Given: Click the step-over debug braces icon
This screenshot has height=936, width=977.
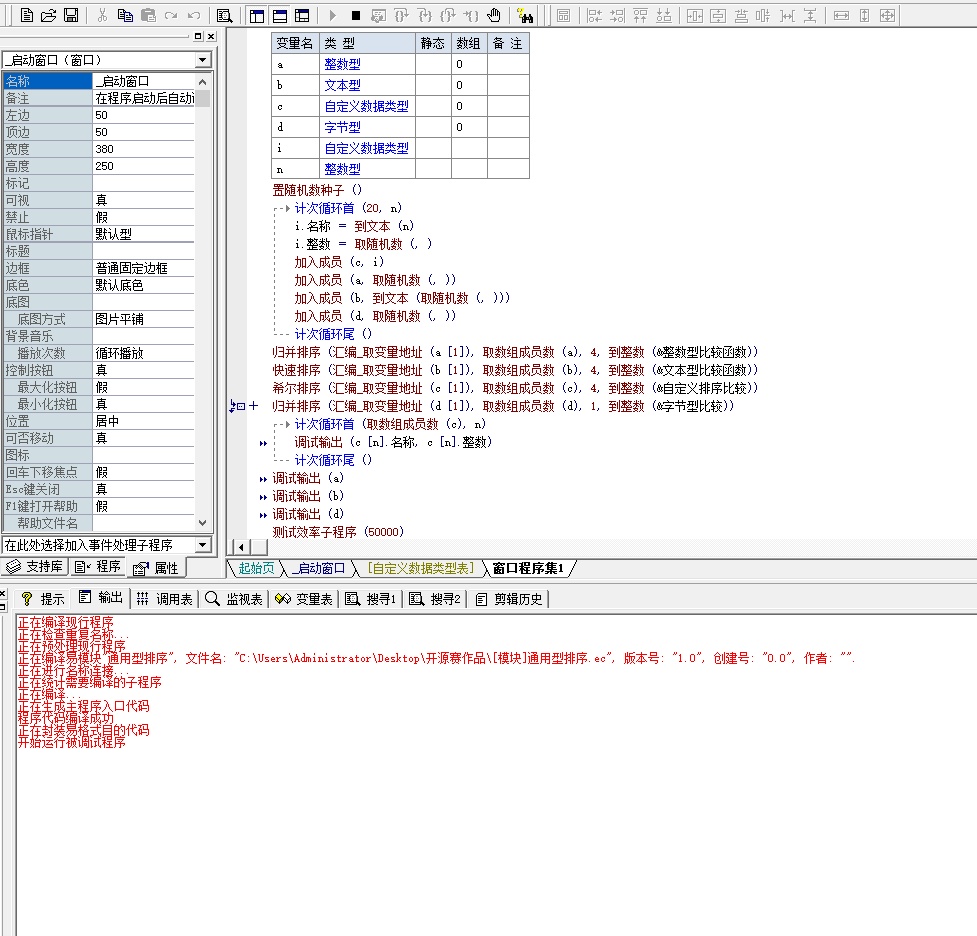Looking at the screenshot, I should click(401, 15).
